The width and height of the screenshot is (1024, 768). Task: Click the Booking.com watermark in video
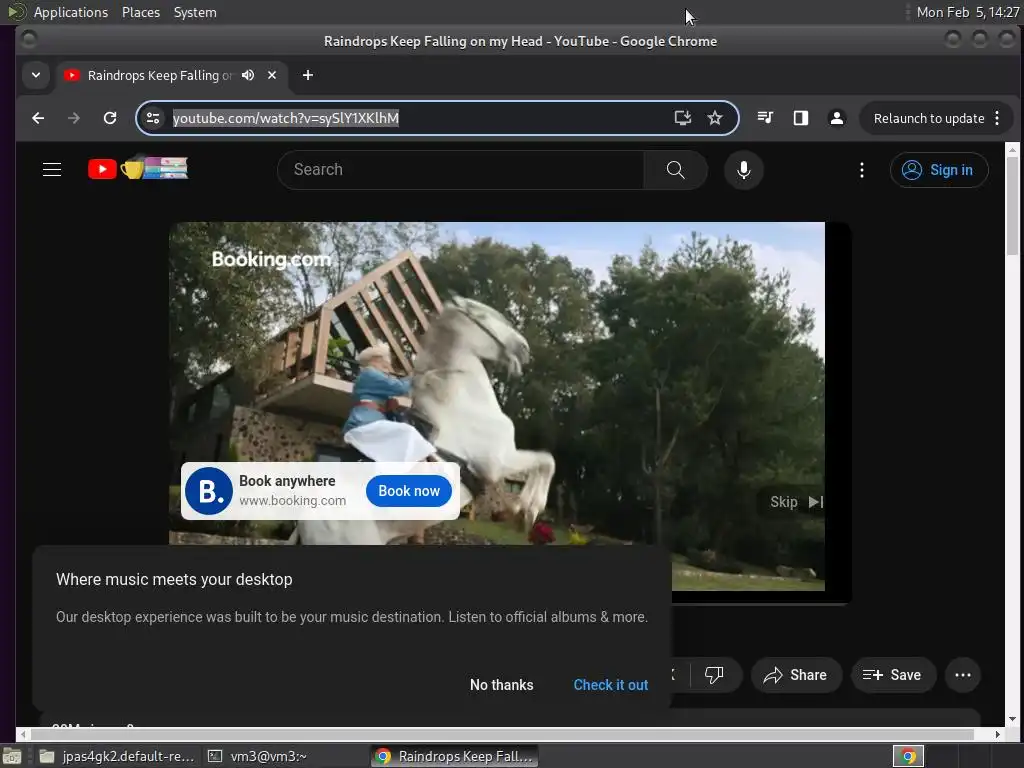pos(271,259)
